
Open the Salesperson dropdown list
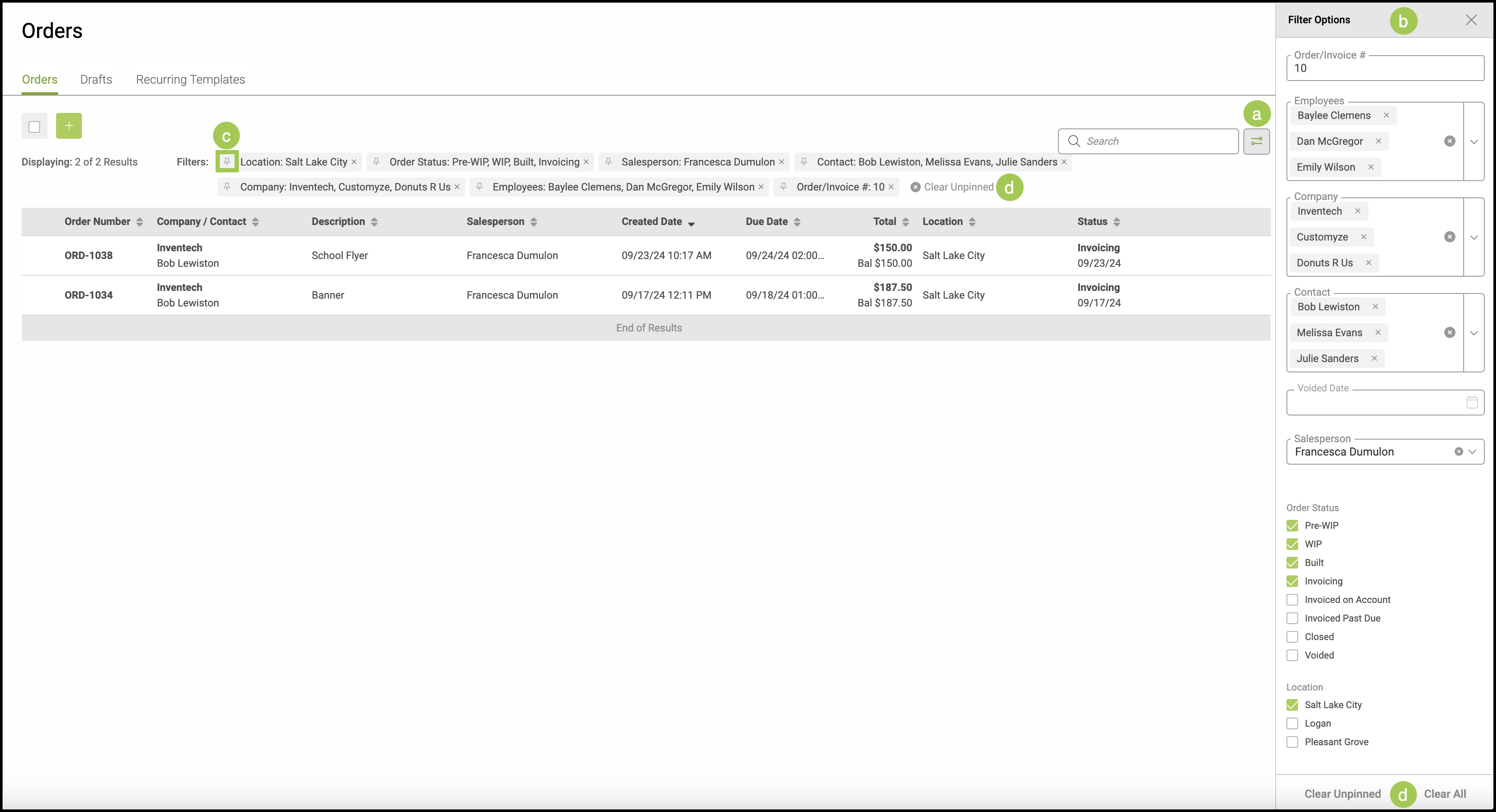pyautogui.click(x=1472, y=452)
